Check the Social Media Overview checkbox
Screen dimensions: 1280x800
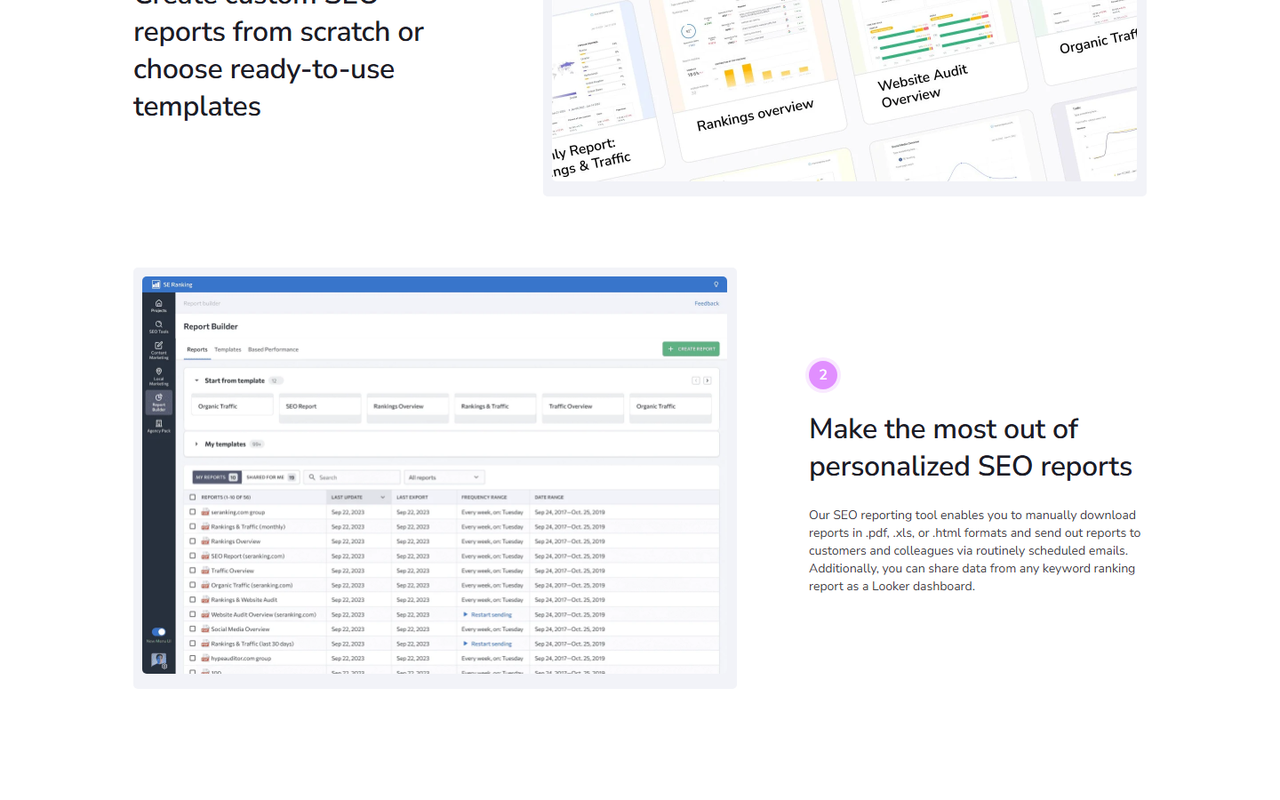193,629
